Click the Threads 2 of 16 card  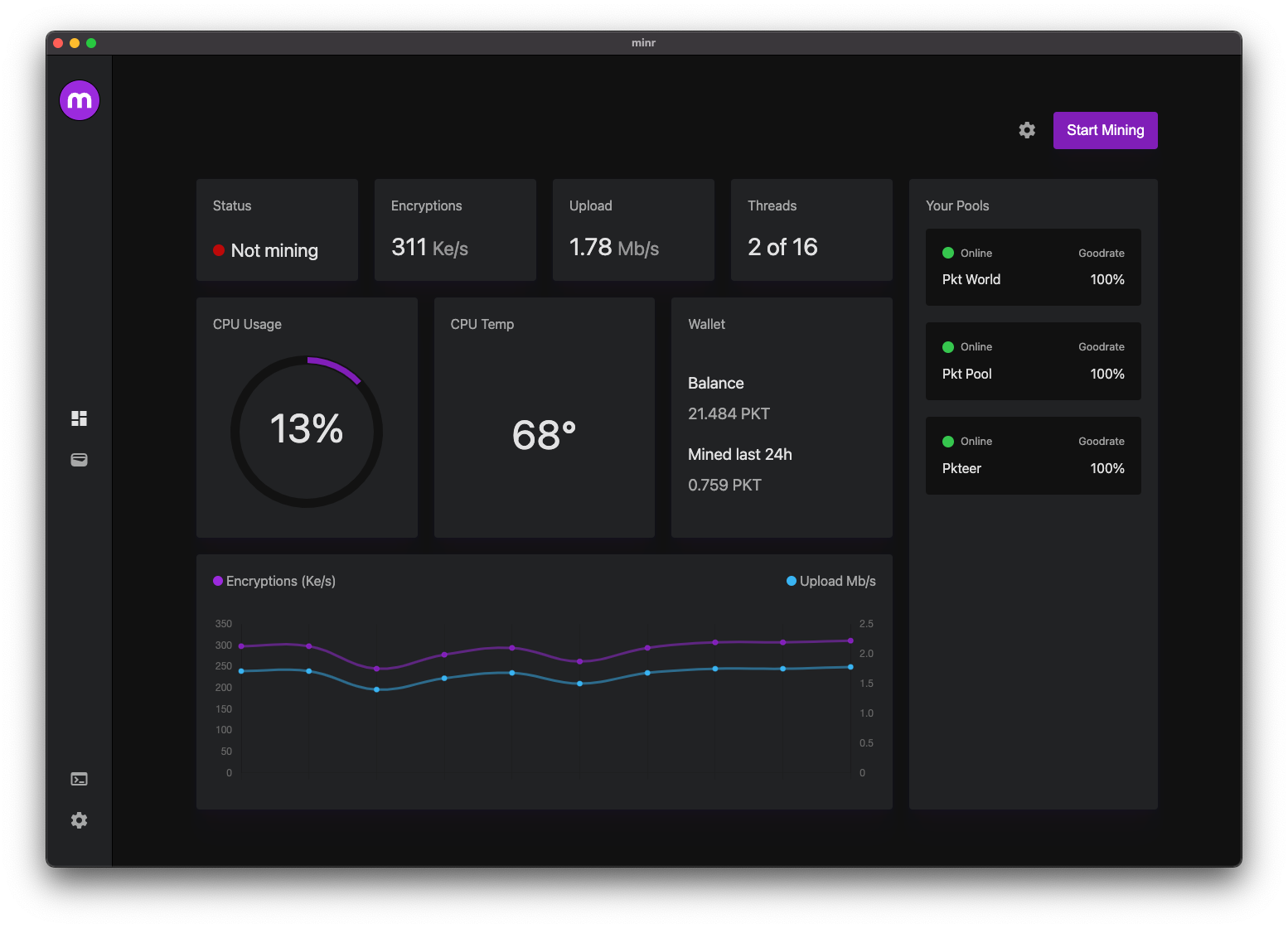(x=811, y=230)
